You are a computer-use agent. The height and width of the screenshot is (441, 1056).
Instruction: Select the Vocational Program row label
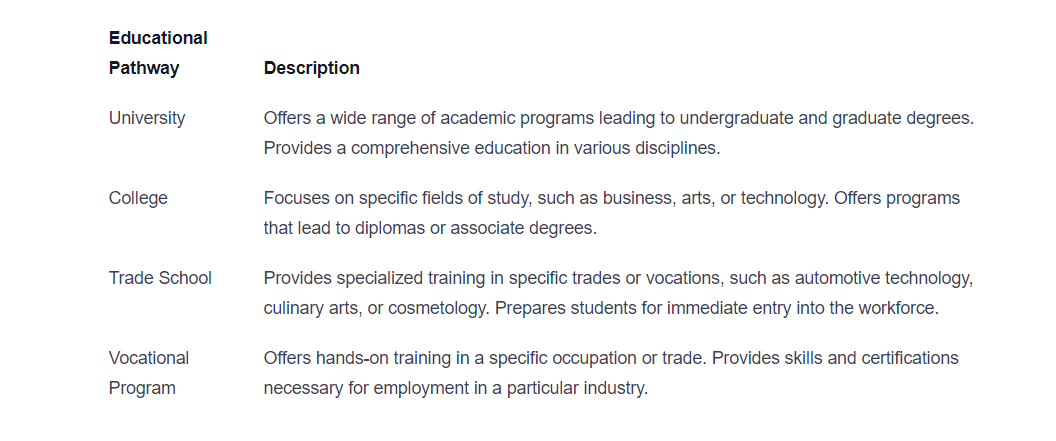pyautogui.click(x=149, y=373)
